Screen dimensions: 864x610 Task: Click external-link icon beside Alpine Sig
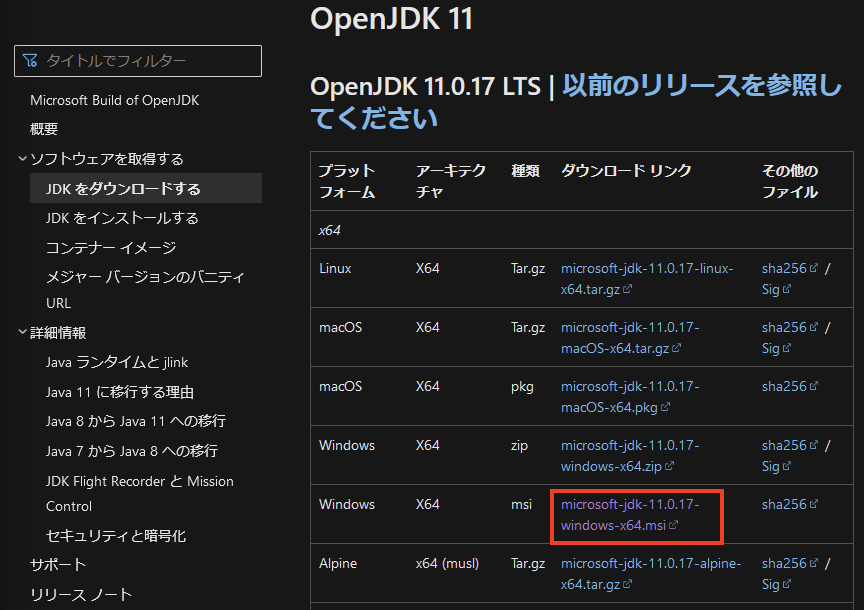click(786, 584)
